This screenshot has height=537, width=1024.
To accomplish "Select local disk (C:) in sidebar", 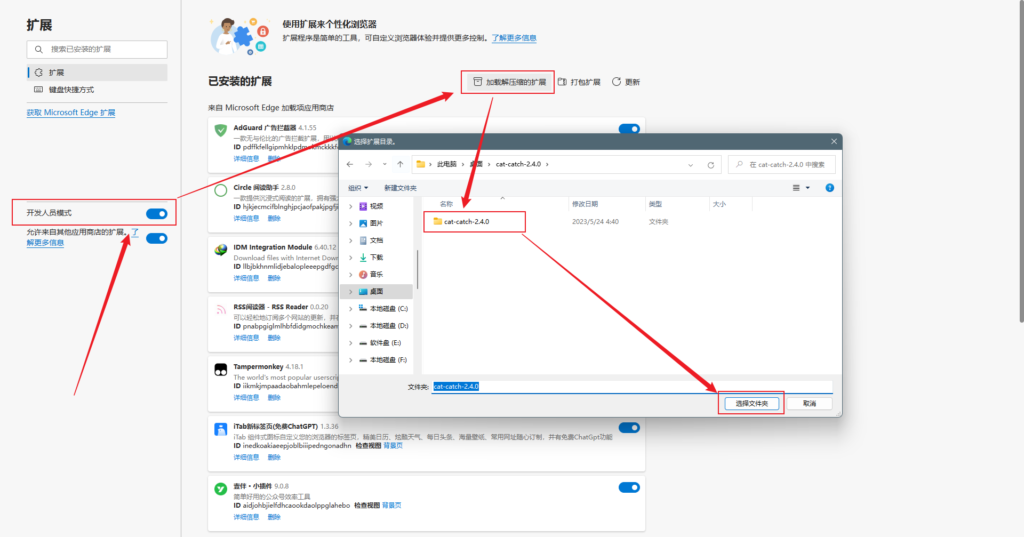I will 384,308.
